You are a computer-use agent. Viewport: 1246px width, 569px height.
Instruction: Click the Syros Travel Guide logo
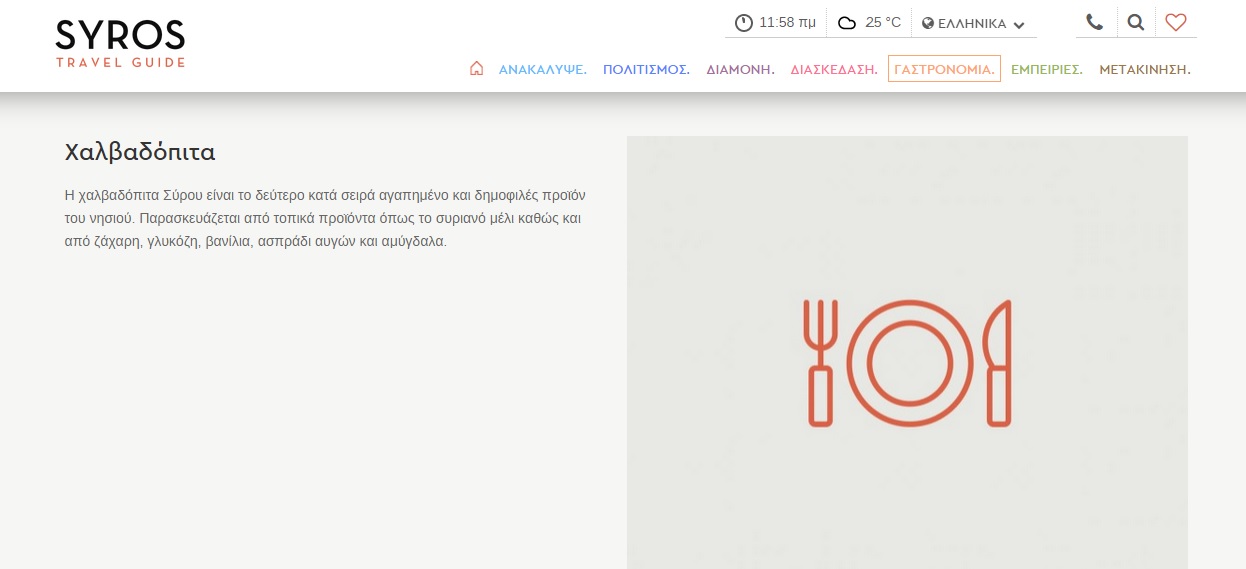click(120, 44)
